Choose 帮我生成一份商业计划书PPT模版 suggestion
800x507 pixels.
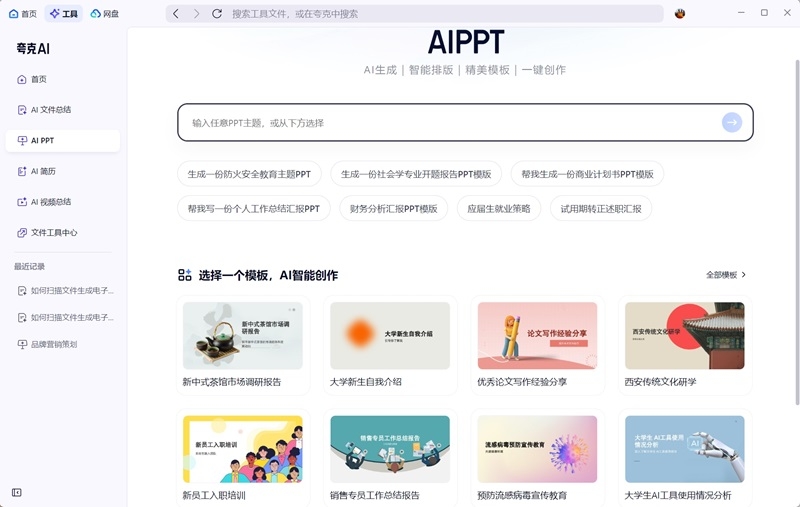[587, 174]
